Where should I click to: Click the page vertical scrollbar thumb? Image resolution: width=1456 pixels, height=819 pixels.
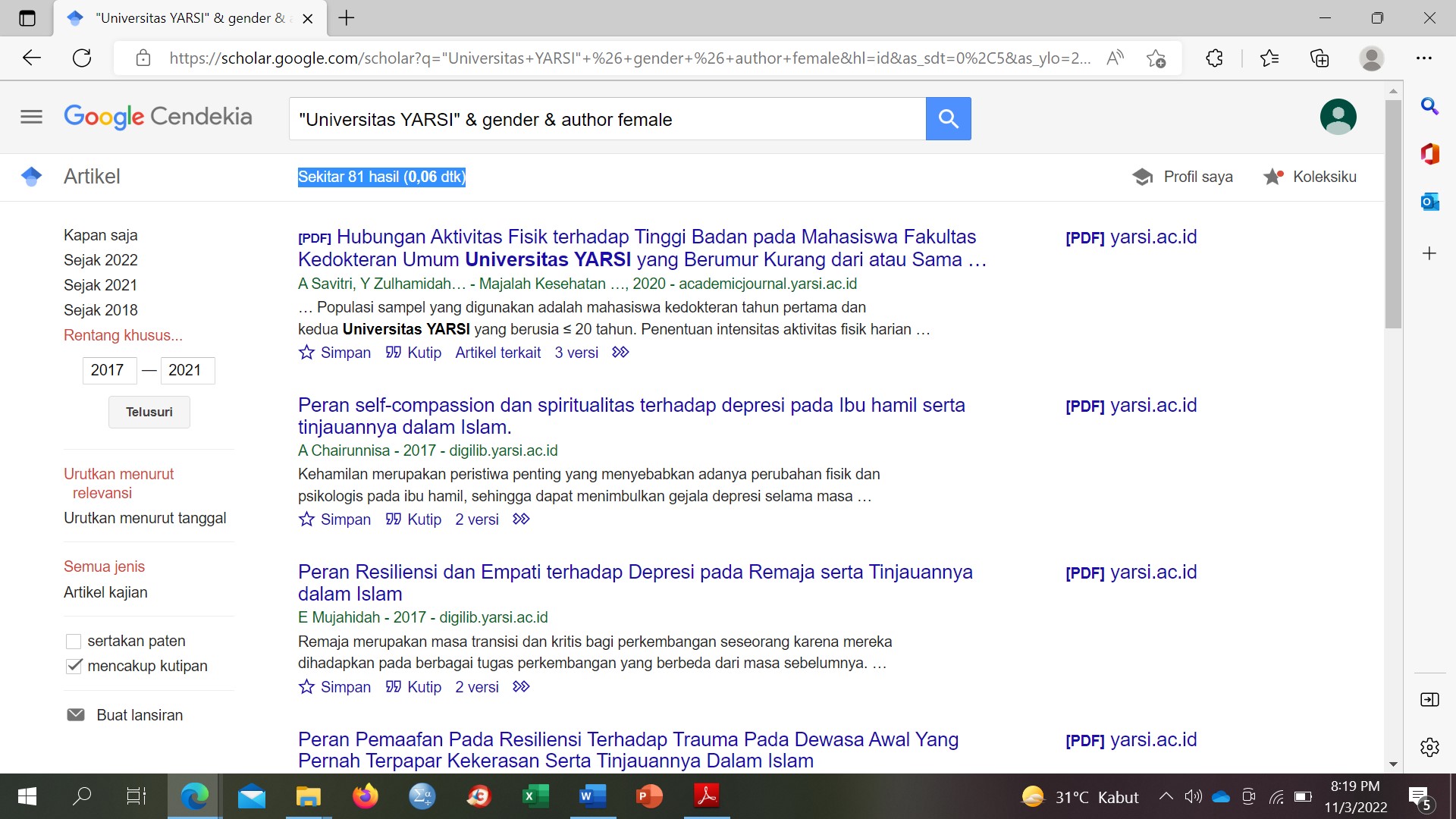[x=1393, y=214]
